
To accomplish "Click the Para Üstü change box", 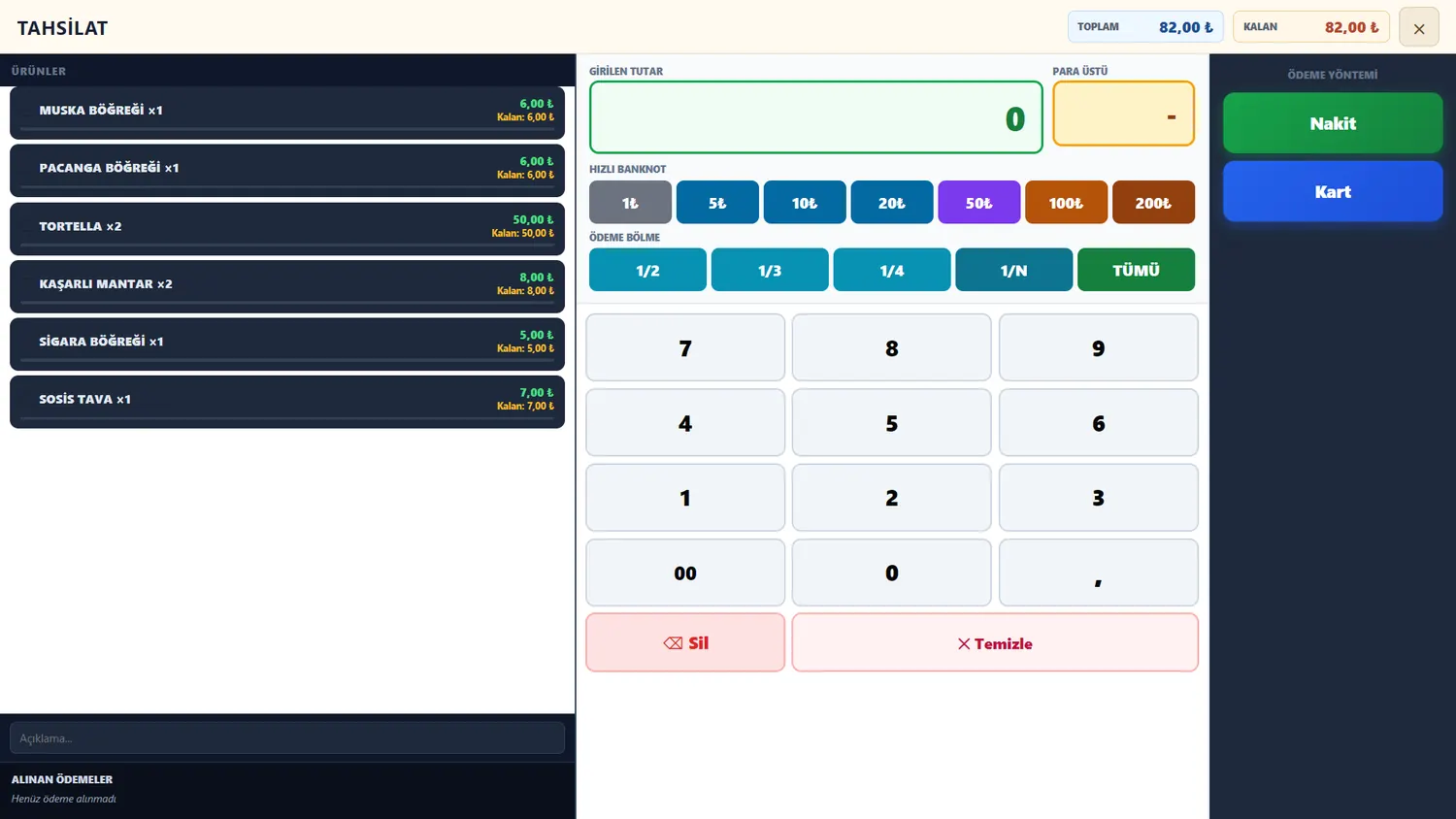I will (x=1124, y=114).
